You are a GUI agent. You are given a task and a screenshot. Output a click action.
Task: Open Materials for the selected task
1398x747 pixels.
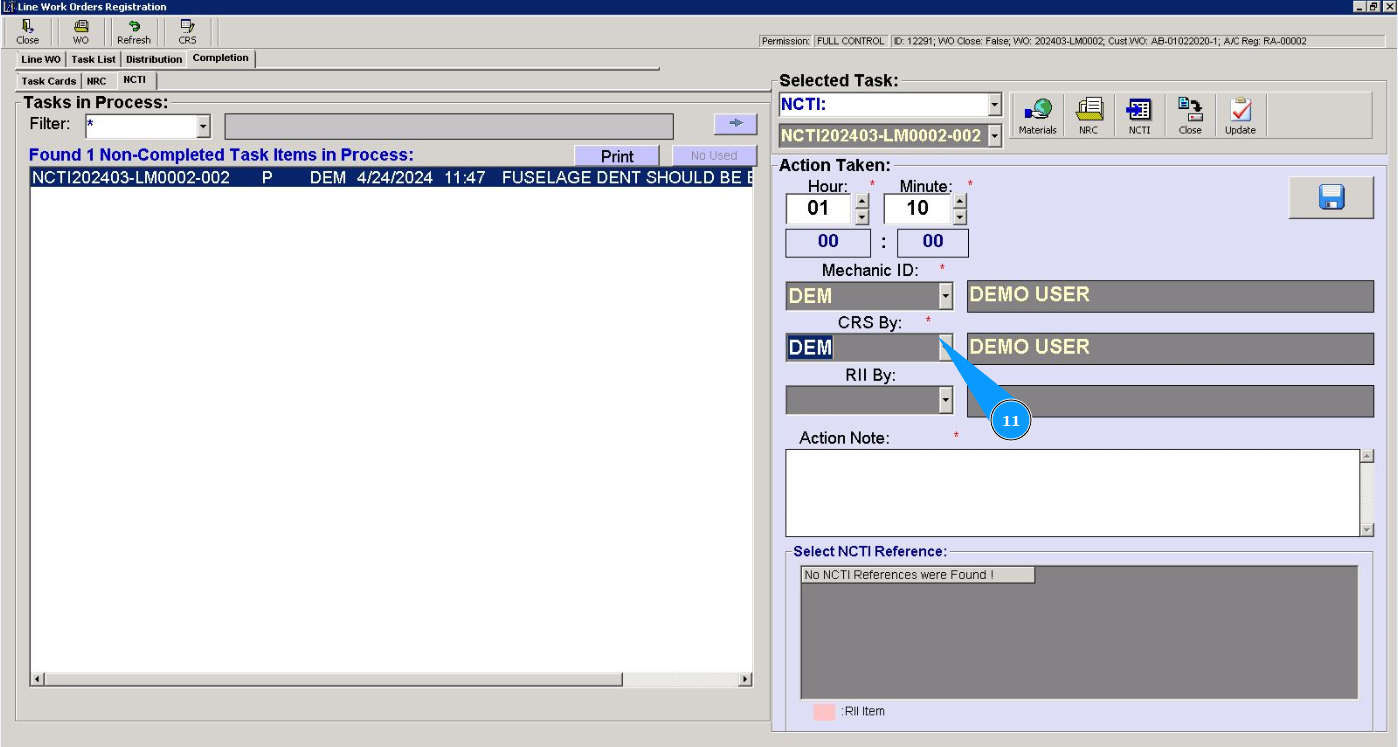[x=1037, y=116]
